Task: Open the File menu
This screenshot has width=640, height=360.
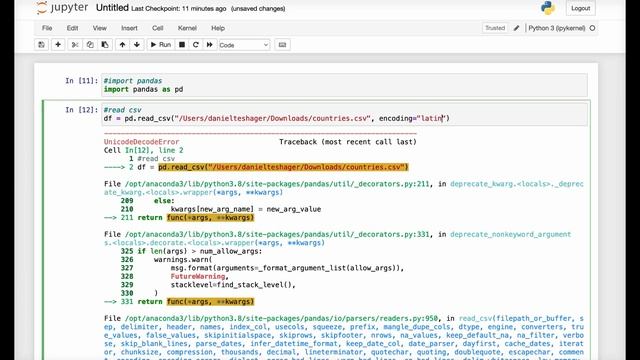Action: pos(47,28)
